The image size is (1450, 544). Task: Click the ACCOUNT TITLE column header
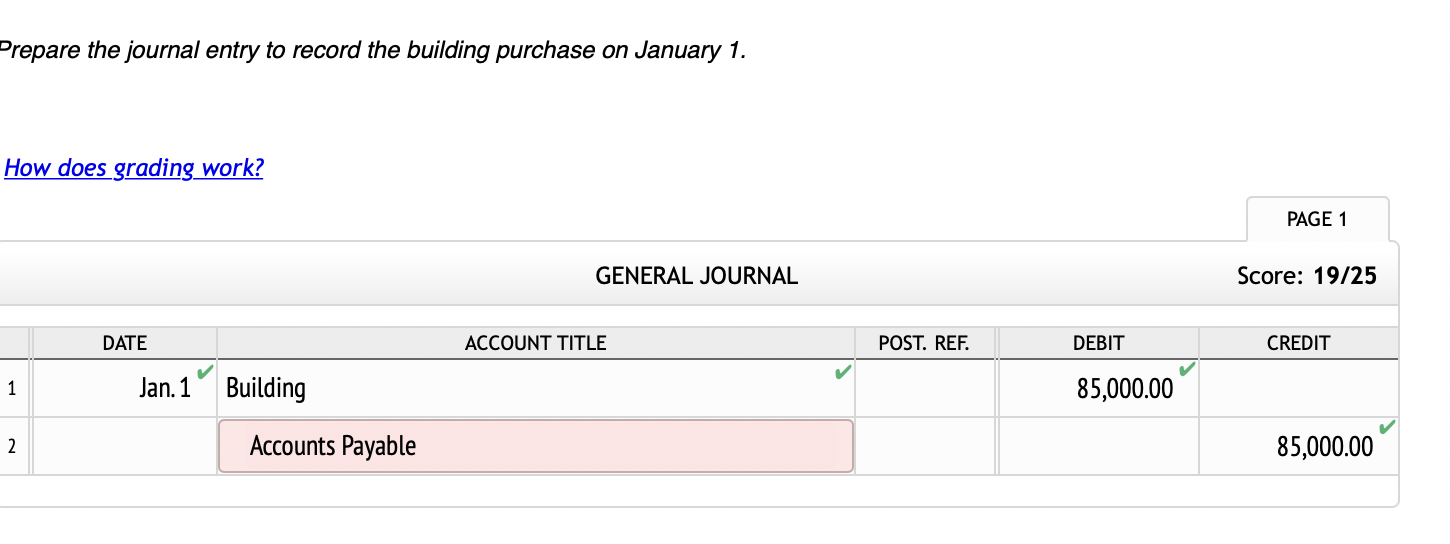coord(536,343)
